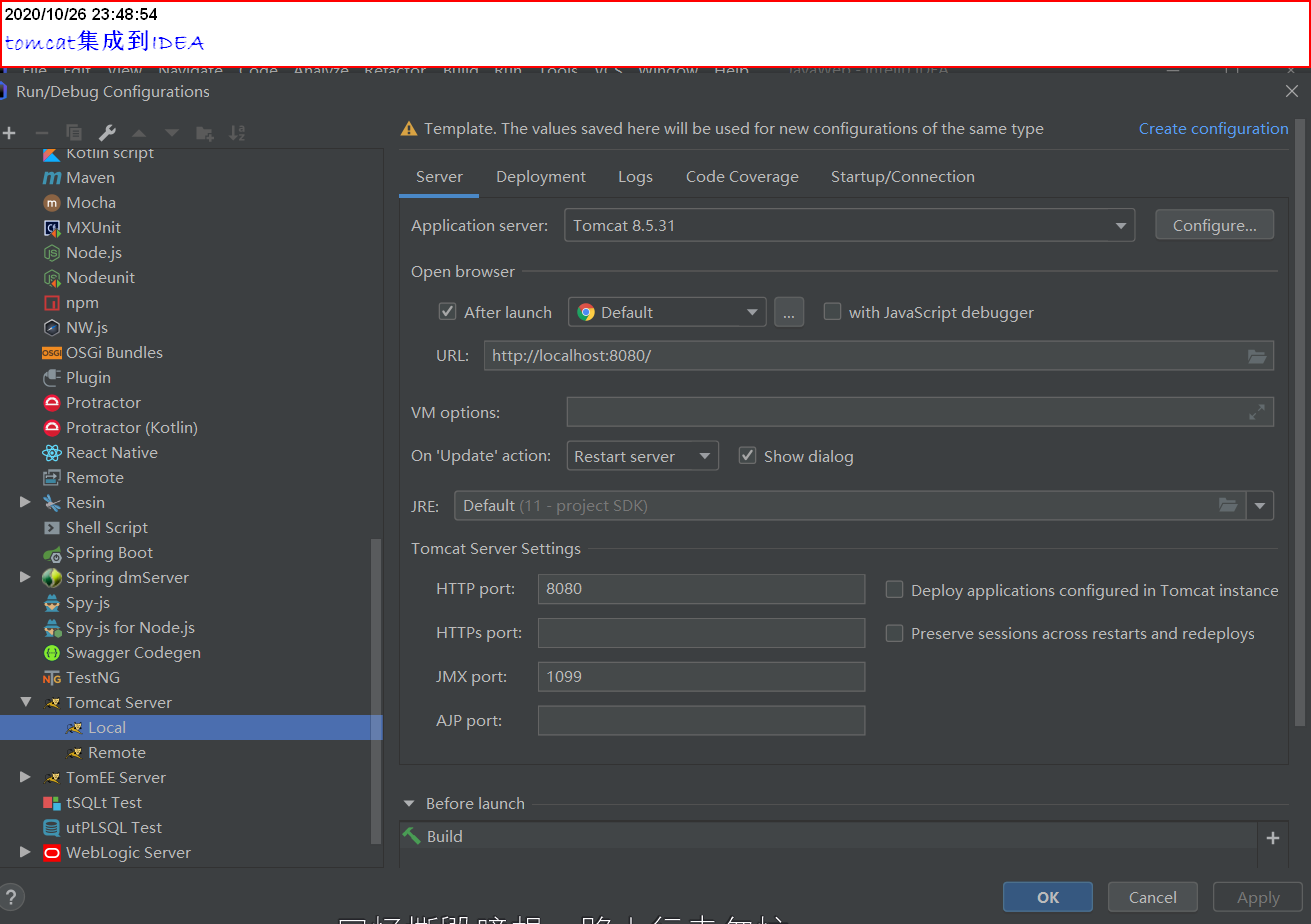
Task: Browse JRE folder icon
Action: pyautogui.click(x=1228, y=506)
